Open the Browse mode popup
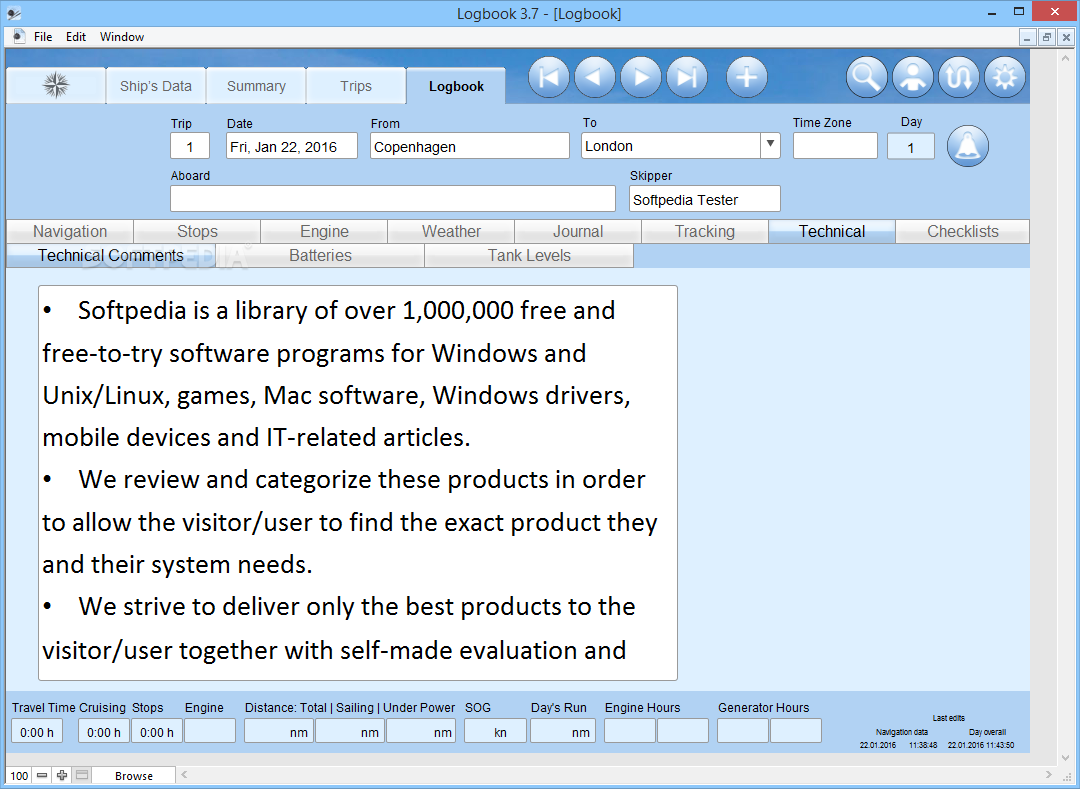Screen dimensions: 1080x789 [x=134, y=775]
